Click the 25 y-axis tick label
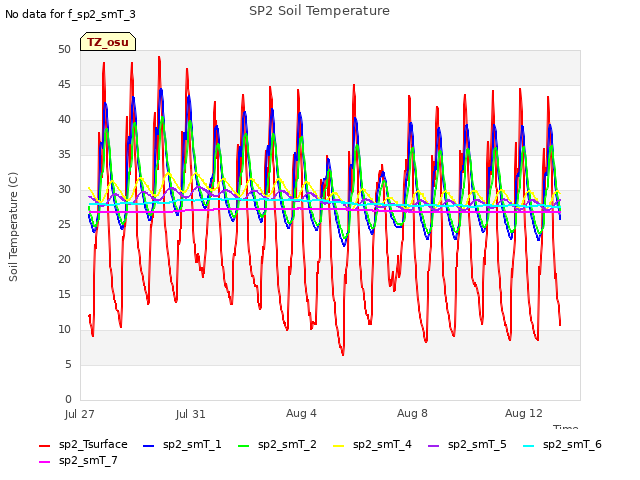Image resolution: width=640 pixels, height=480 pixels. click(x=64, y=225)
